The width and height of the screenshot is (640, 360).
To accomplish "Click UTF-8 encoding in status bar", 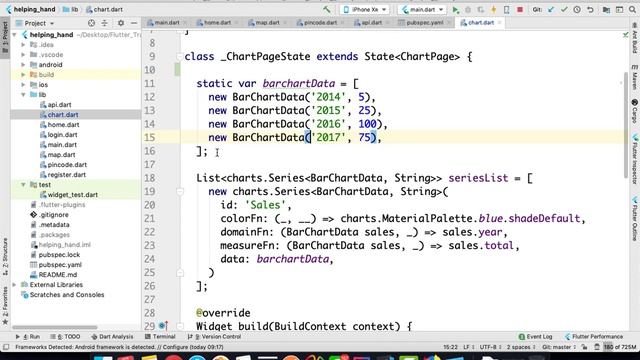I will tap(490, 347).
